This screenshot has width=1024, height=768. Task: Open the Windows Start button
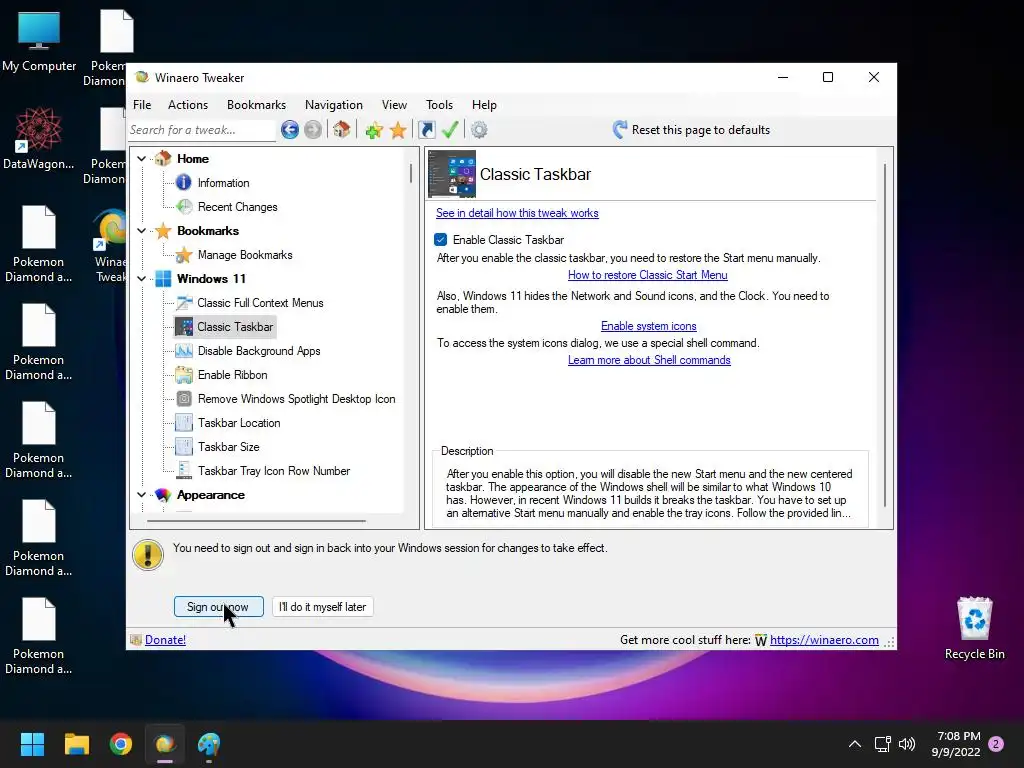[32, 744]
